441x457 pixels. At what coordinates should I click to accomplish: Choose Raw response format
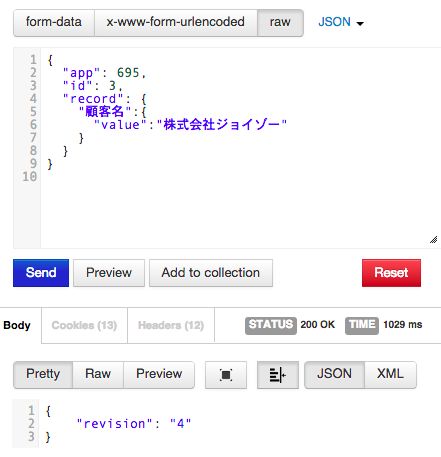(98, 375)
